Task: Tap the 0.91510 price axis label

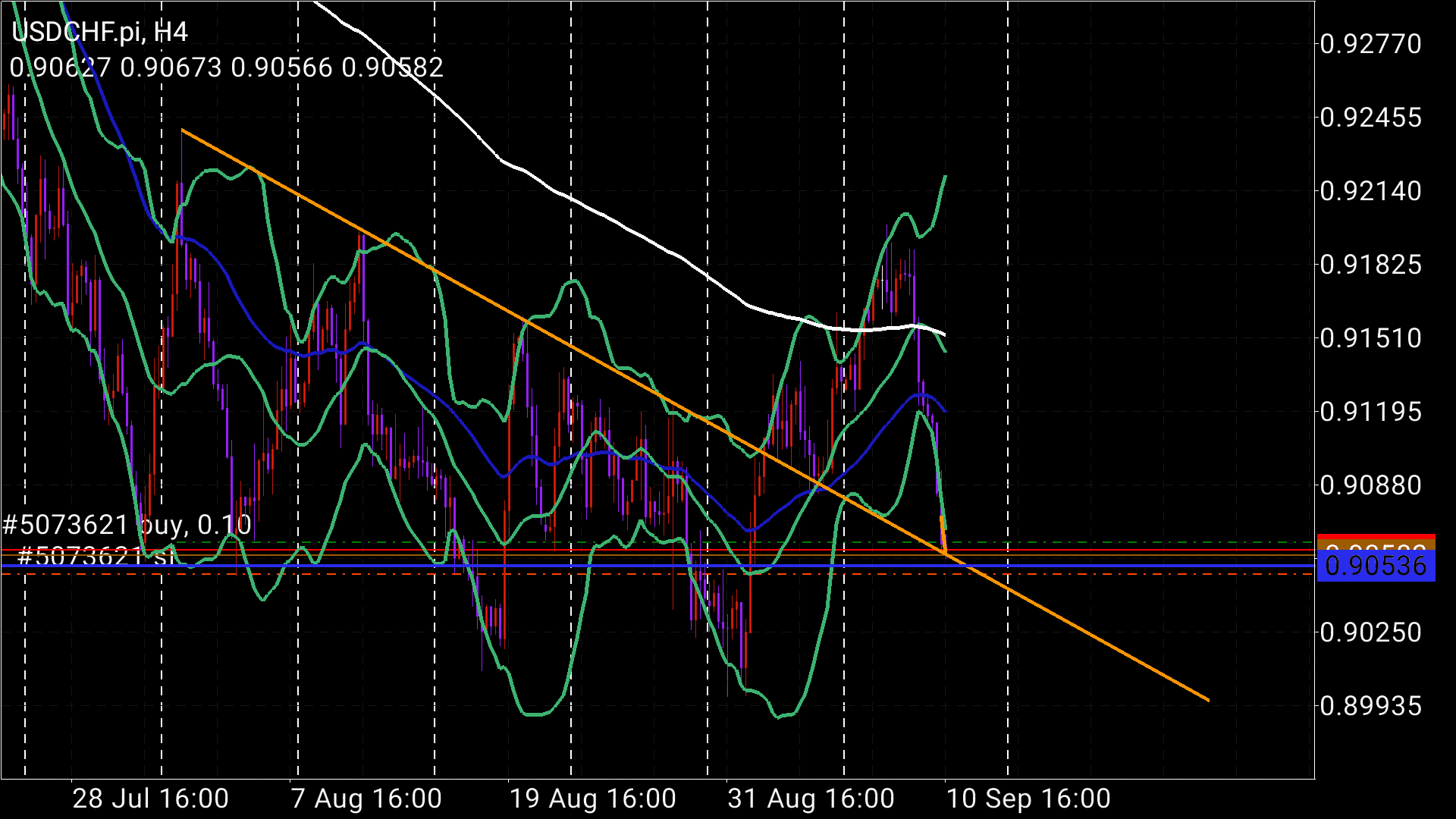Action: tap(1370, 338)
